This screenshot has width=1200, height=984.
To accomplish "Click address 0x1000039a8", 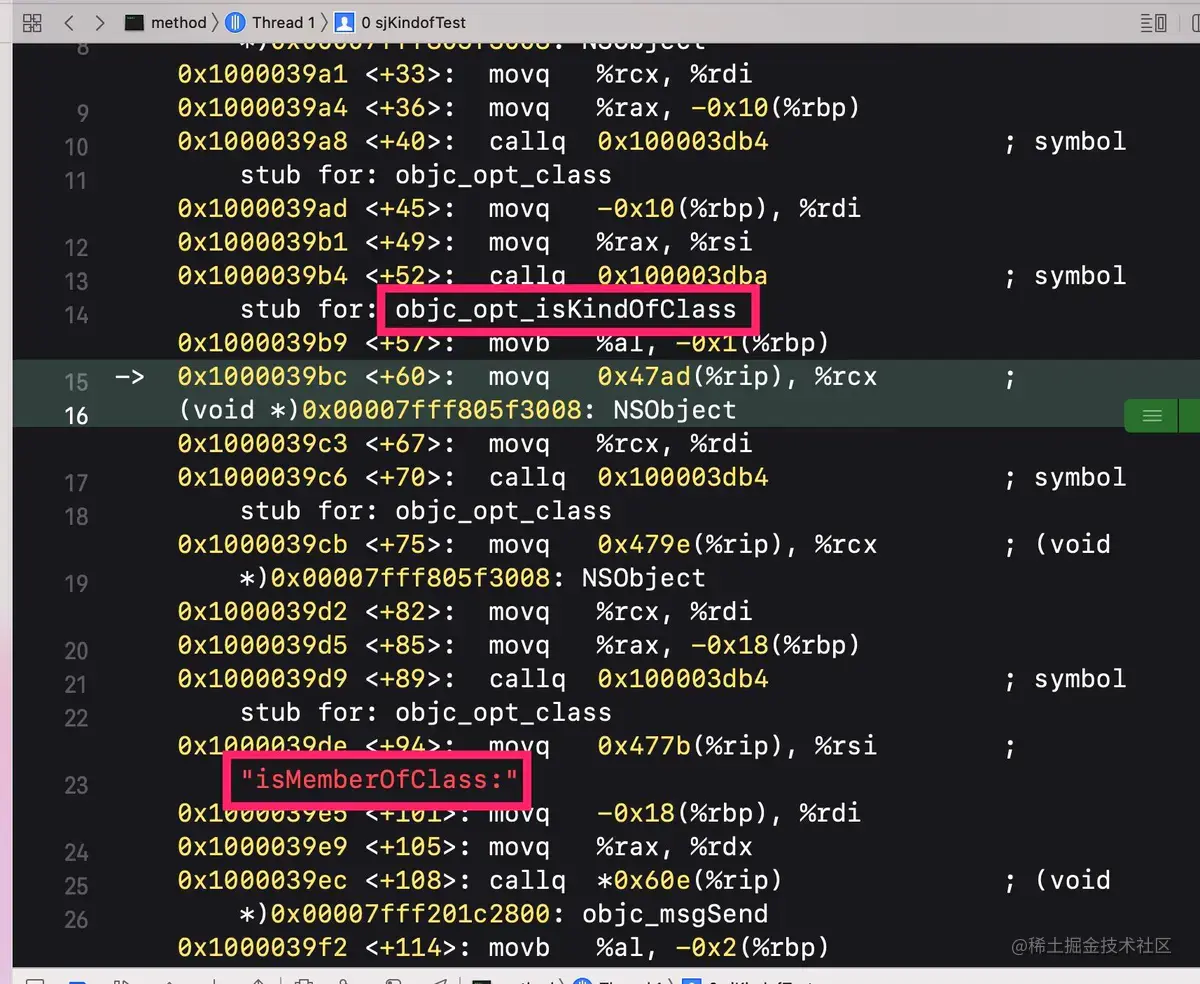I will [263, 141].
